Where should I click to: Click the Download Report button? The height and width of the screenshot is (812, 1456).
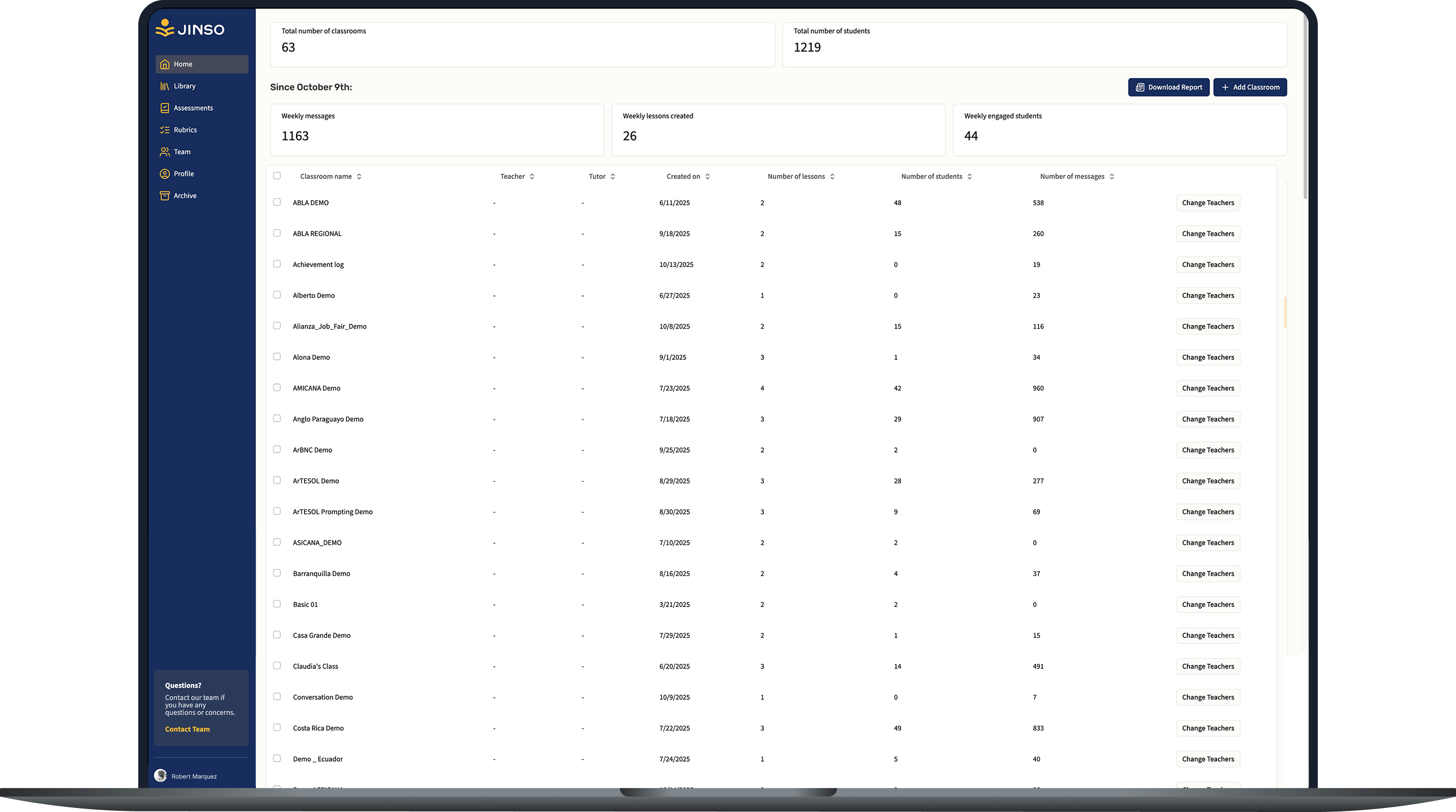1169,87
